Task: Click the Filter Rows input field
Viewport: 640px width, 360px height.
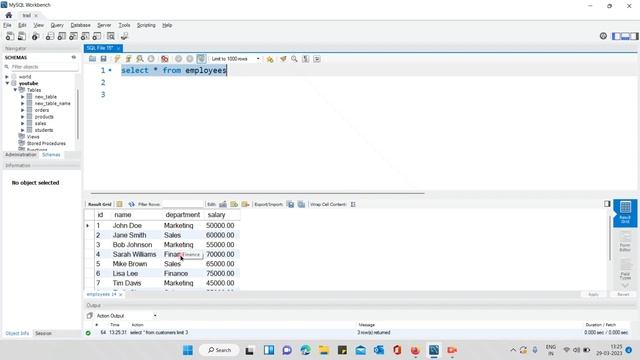Action: pyautogui.click(x=182, y=204)
